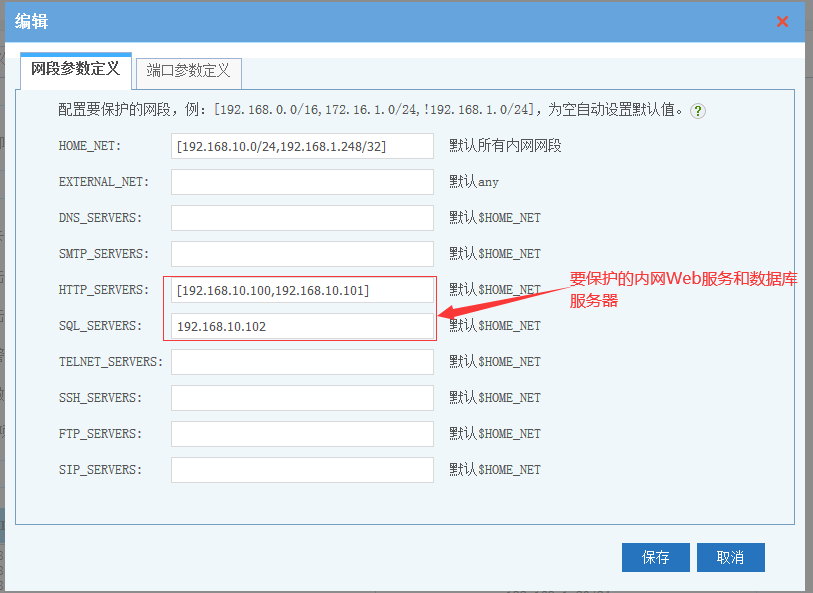This screenshot has height=593, width=813.
Task: Click the SIP_SERVERS input field
Action: coord(302,470)
